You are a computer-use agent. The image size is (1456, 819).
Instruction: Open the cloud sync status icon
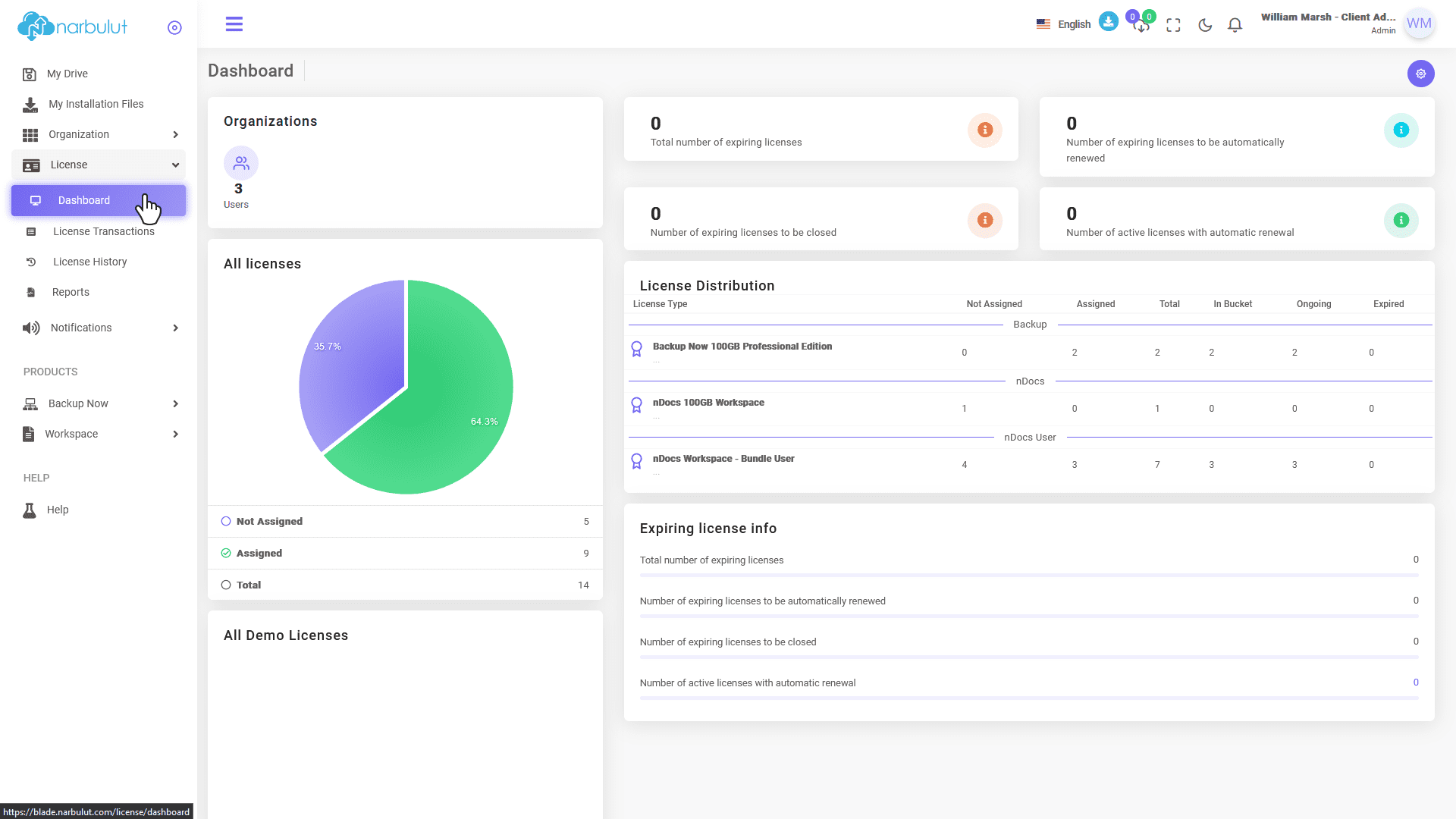coord(1141,26)
